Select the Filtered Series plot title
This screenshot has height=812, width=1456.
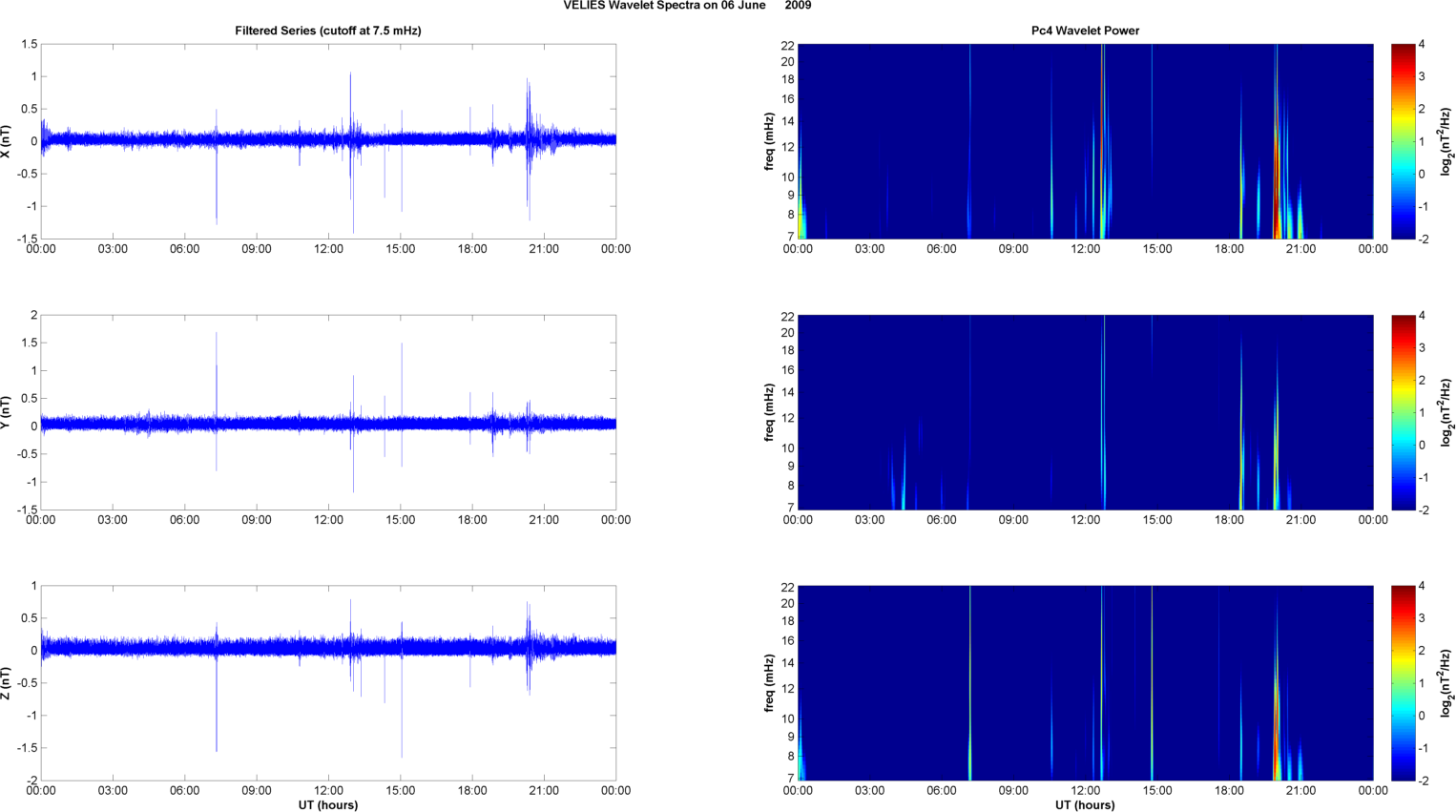pyautogui.click(x=327, y=31)
